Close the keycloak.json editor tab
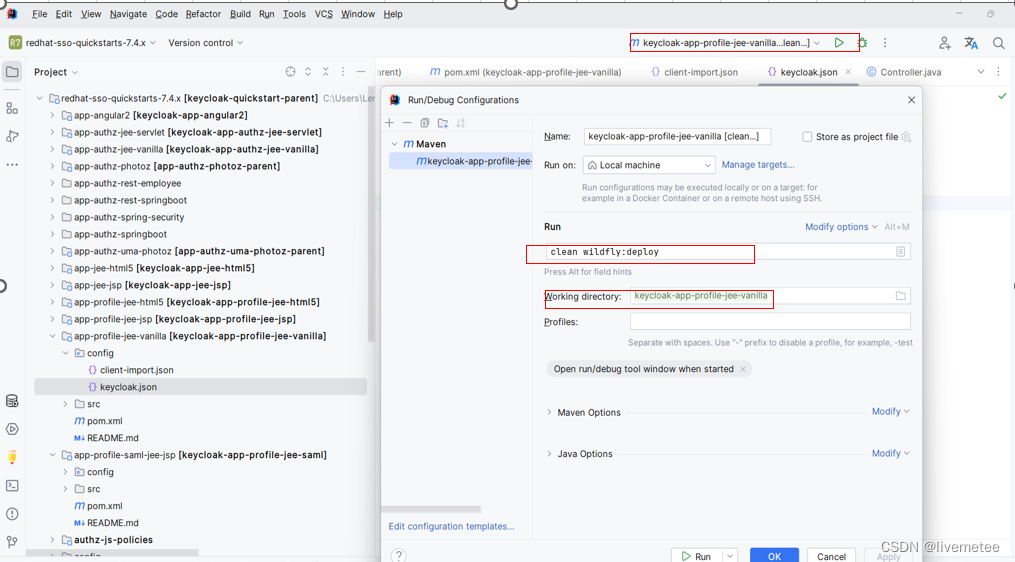This screenshot has height=562, width=1015. tap(848, 72)
